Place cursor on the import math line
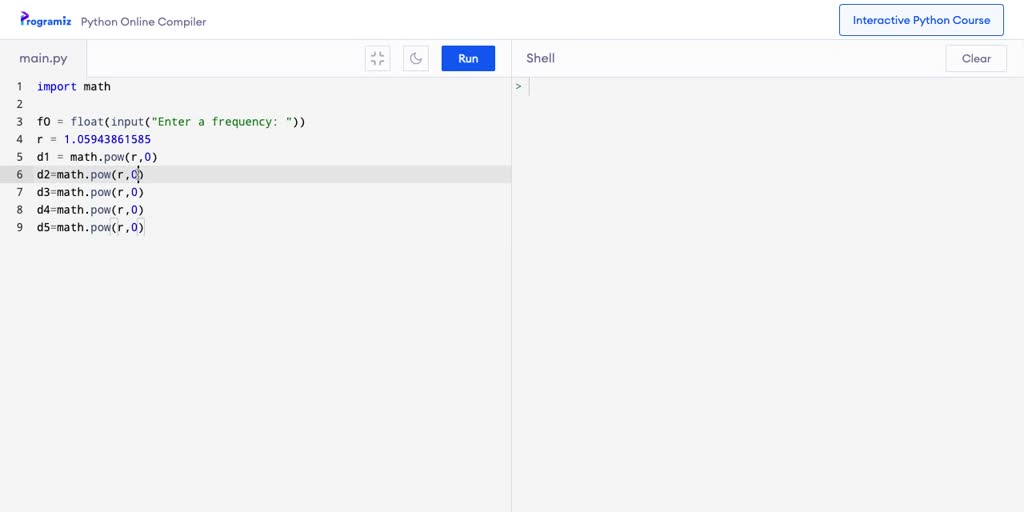Screen dimensions: 1024x512 [74, 87]
